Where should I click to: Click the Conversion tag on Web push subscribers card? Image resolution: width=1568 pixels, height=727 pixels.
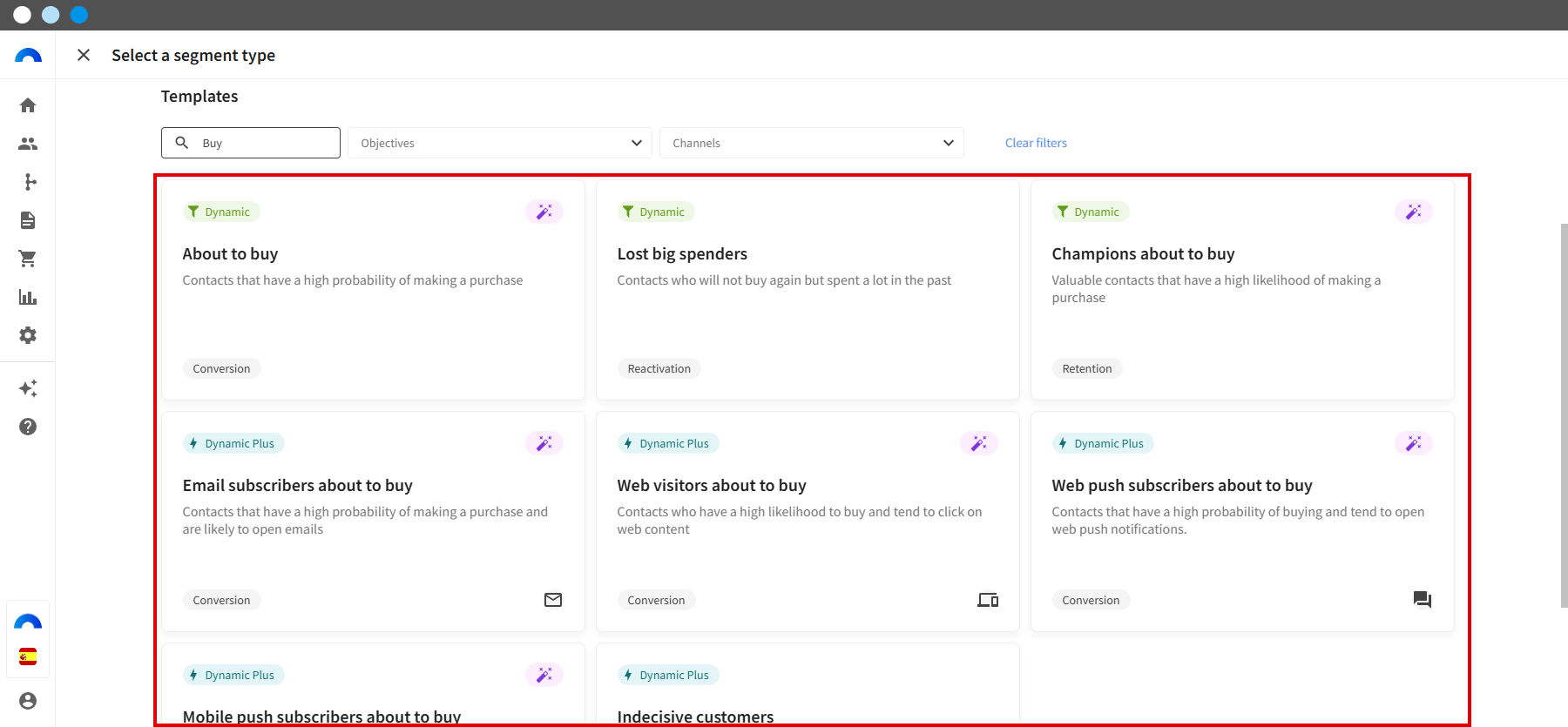click(x=1091, y=600)
